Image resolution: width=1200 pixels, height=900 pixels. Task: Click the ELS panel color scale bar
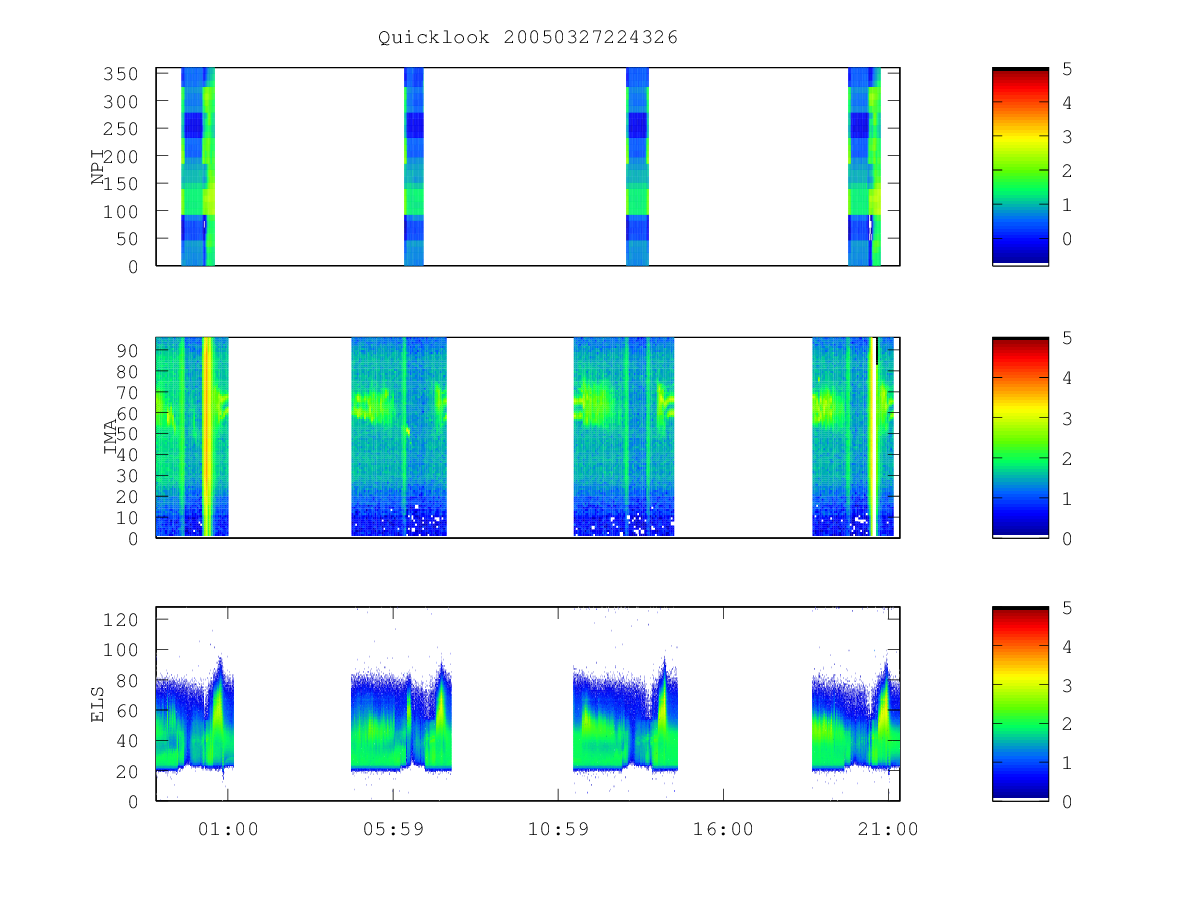coord(1020,703)
